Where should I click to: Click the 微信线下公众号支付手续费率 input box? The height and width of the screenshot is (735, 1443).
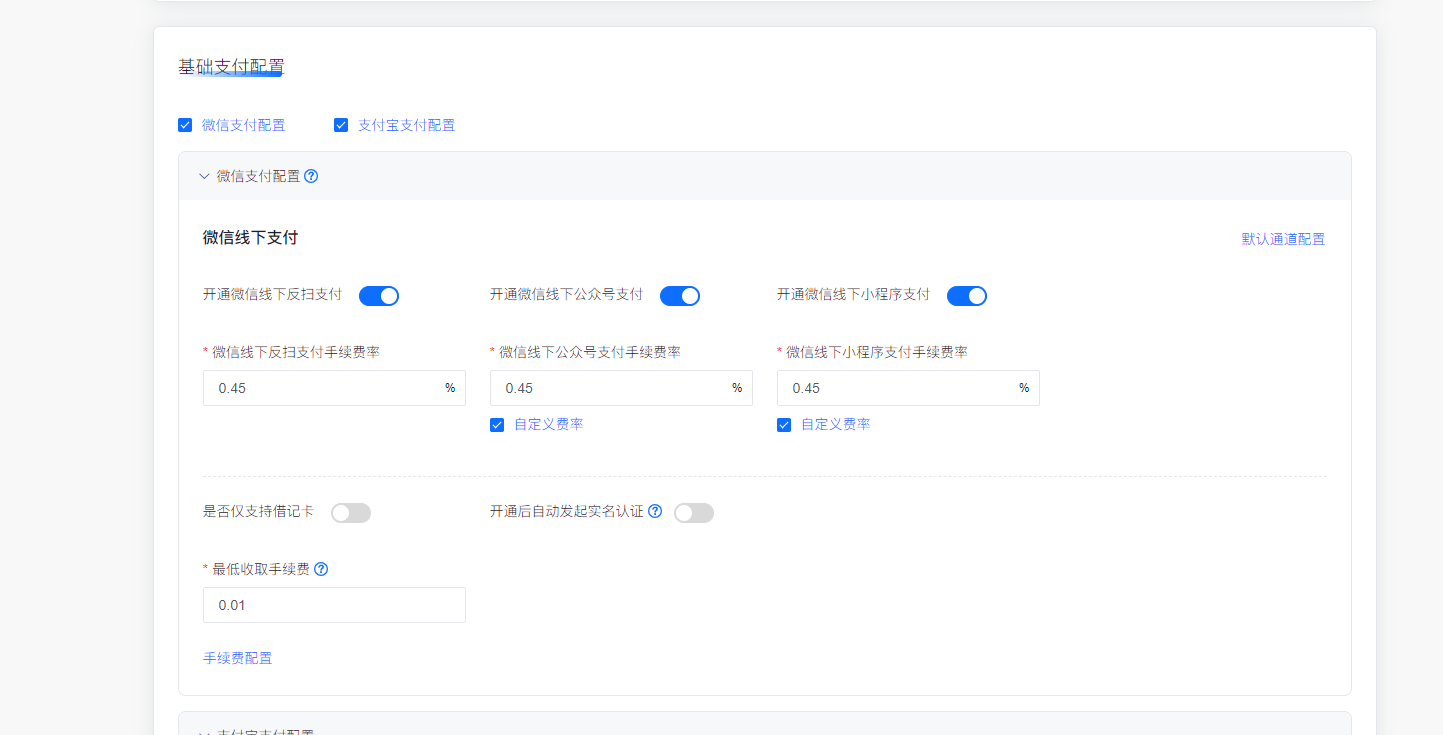point(607,388)
